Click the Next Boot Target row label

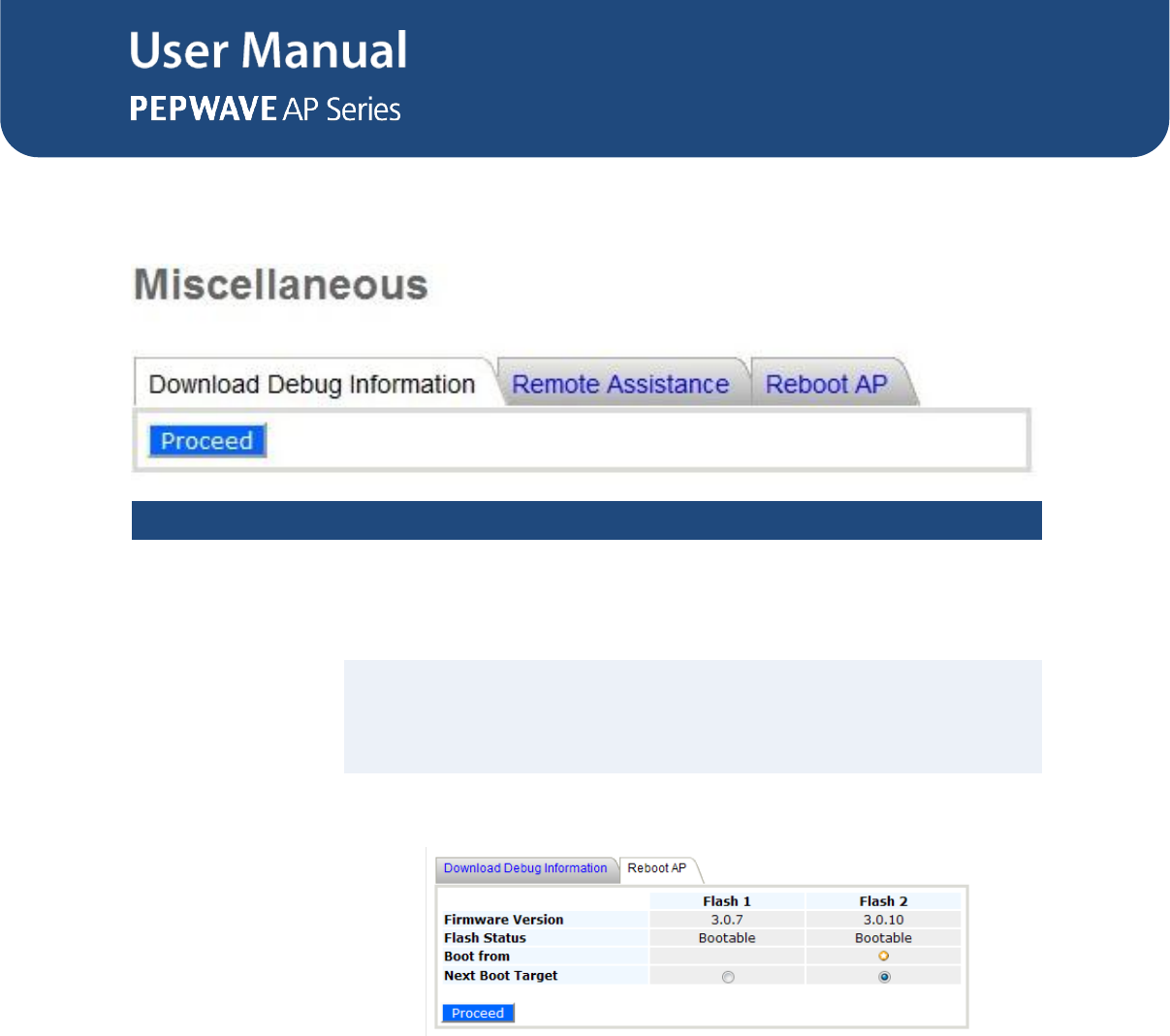(x=501, y=976)
